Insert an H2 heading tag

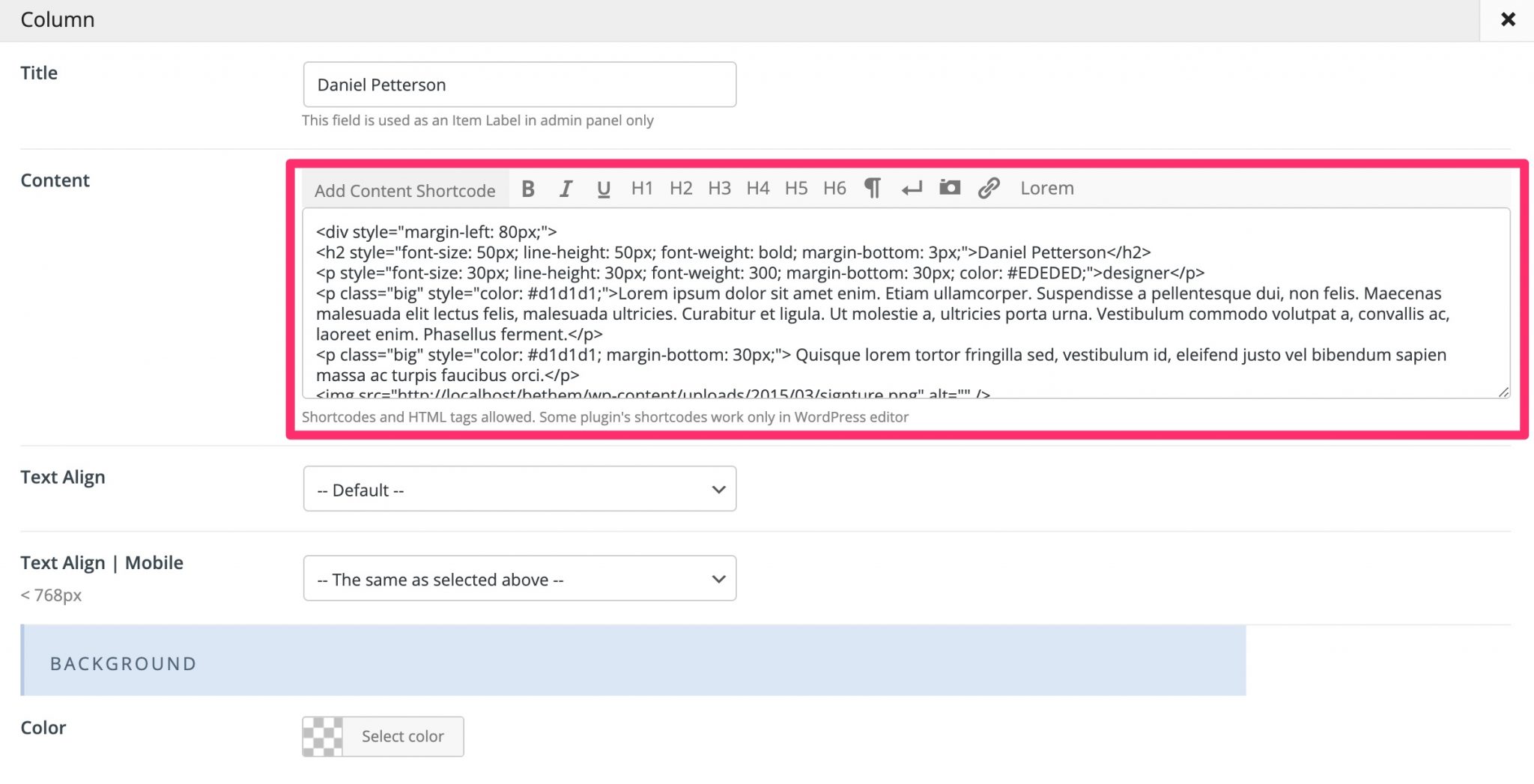click(x=681, y=189)
